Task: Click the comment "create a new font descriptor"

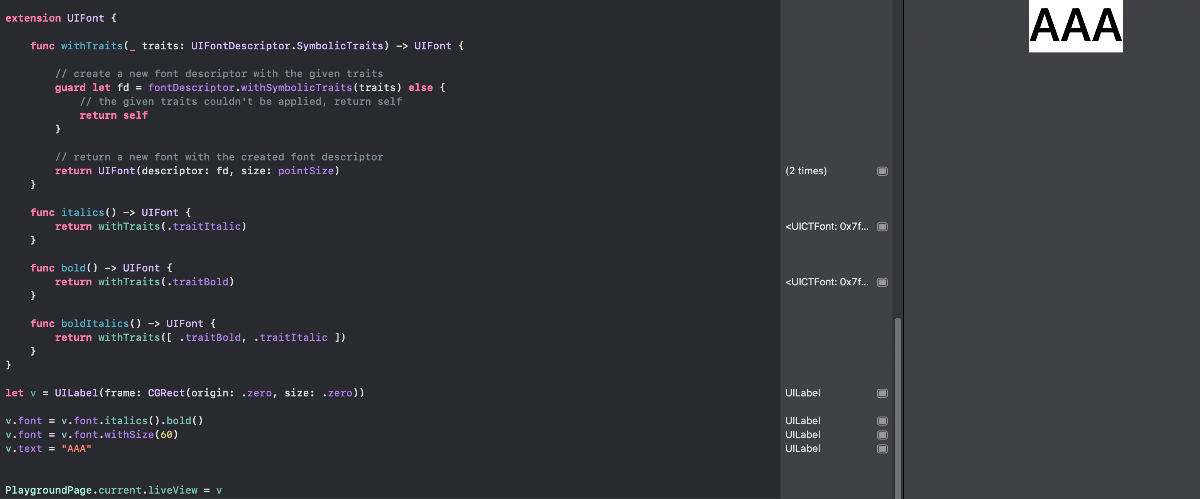Action: coord(219,74)
